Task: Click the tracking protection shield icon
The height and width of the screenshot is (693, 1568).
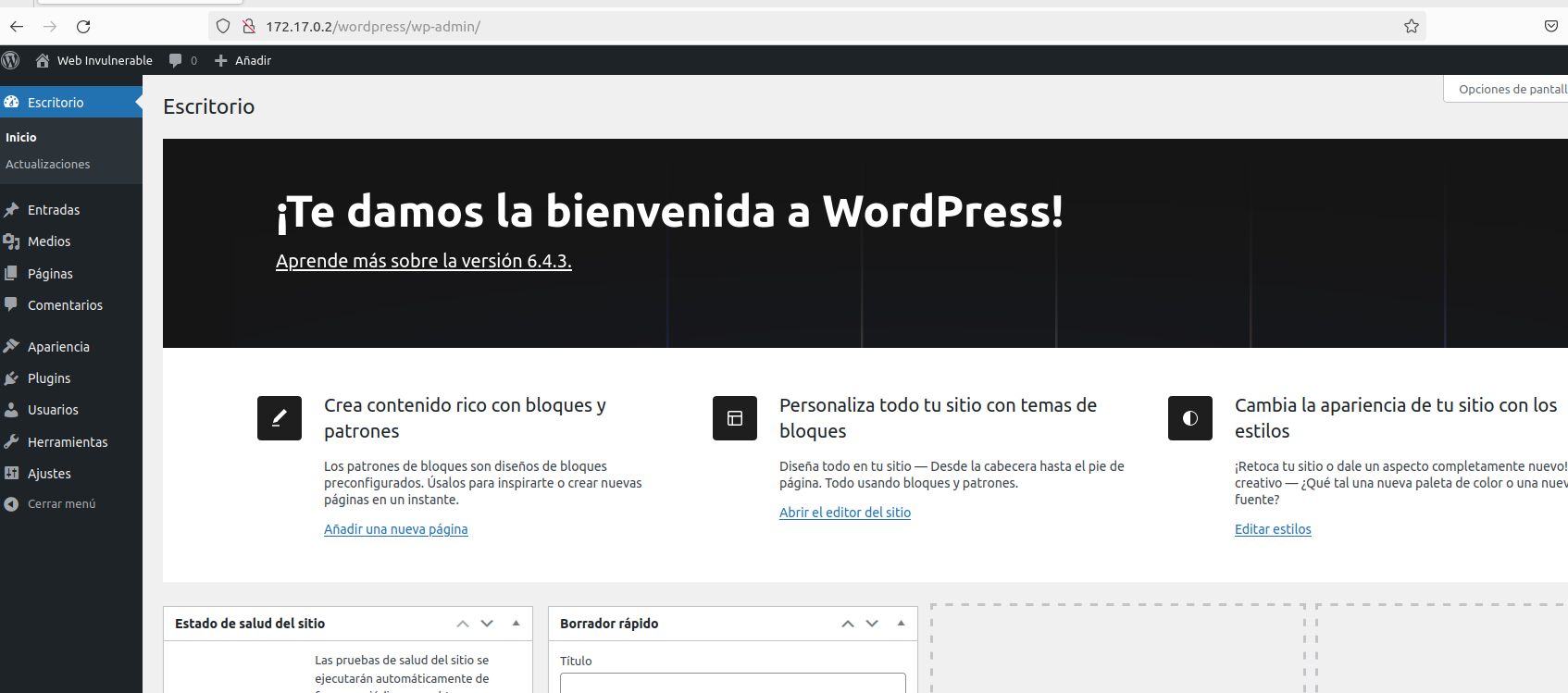Action: click(223, 26)
